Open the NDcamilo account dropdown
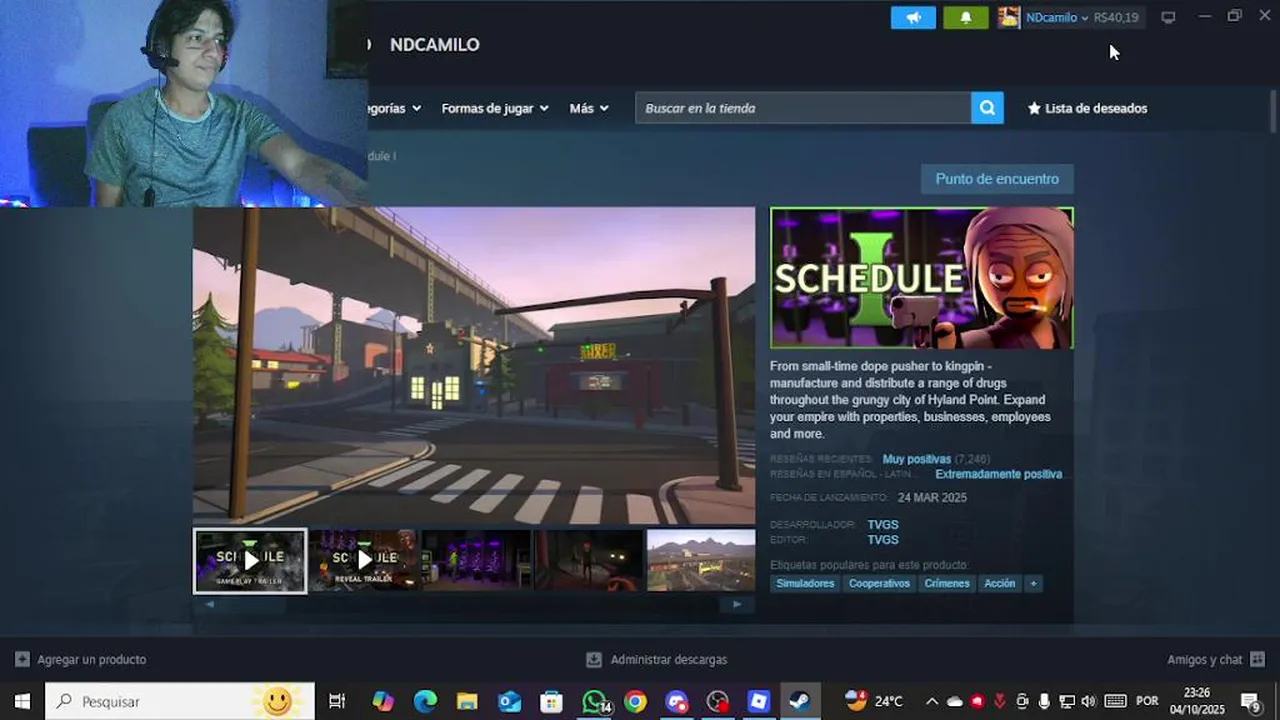This screenshot has height=720, width=1280. tap(1057, 18)
